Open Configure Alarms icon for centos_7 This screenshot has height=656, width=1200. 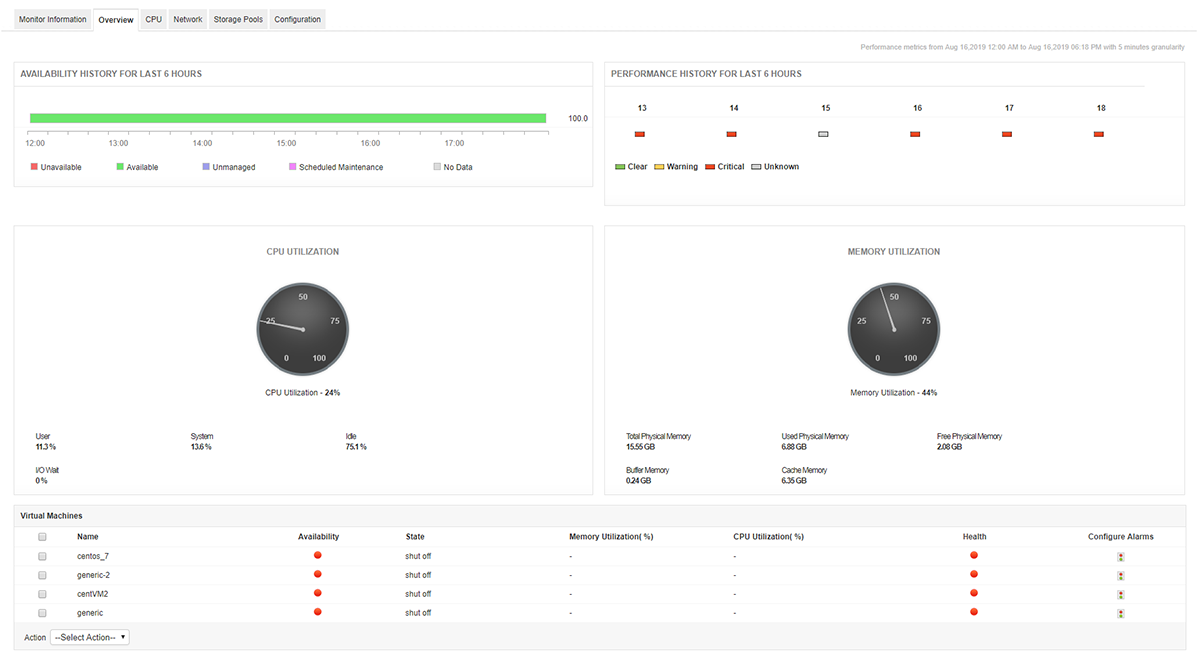(x=1121, y=556)
